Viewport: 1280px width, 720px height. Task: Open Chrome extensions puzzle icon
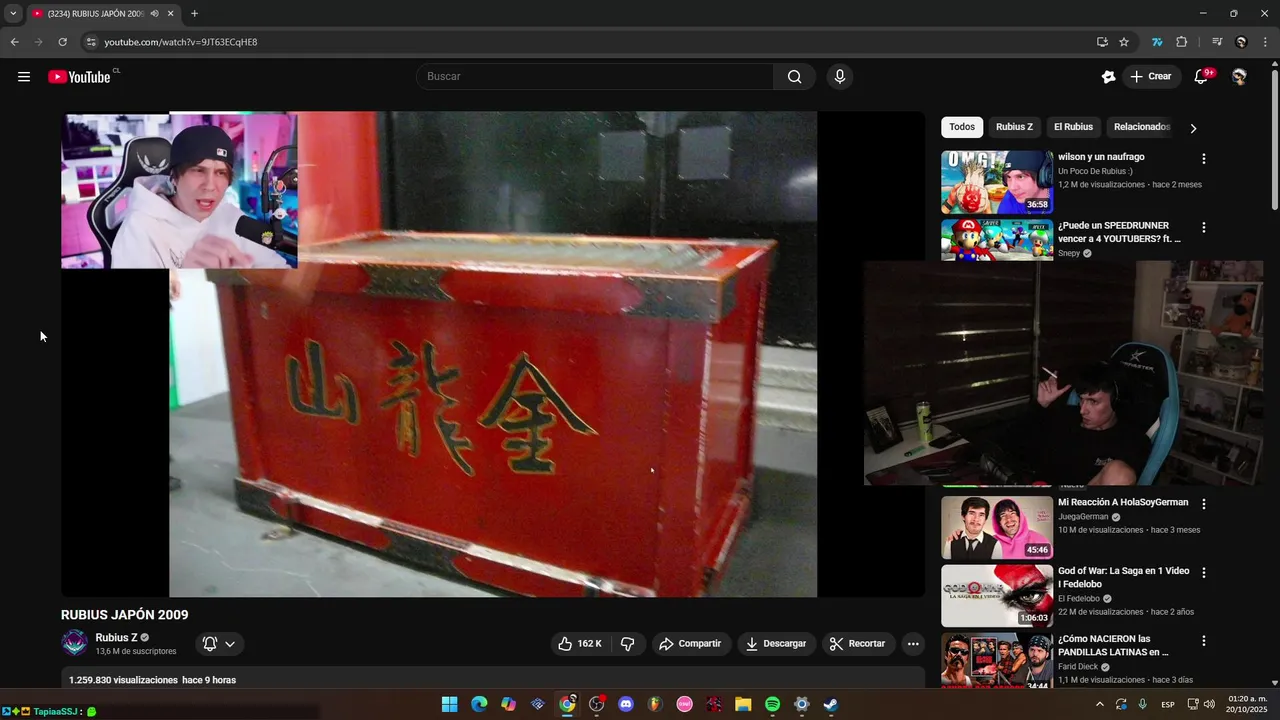[1181, 42]
